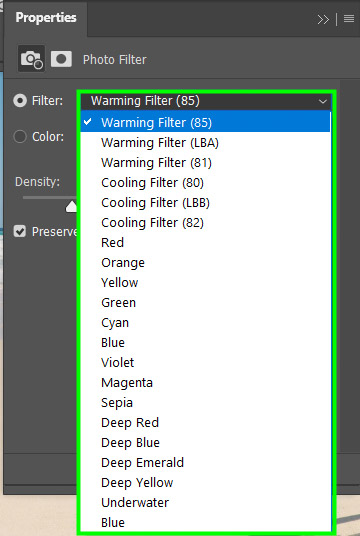Click the Warming Filter (85) combo box
This screenshot has height=536, width=360.
[x=206, y=101]
